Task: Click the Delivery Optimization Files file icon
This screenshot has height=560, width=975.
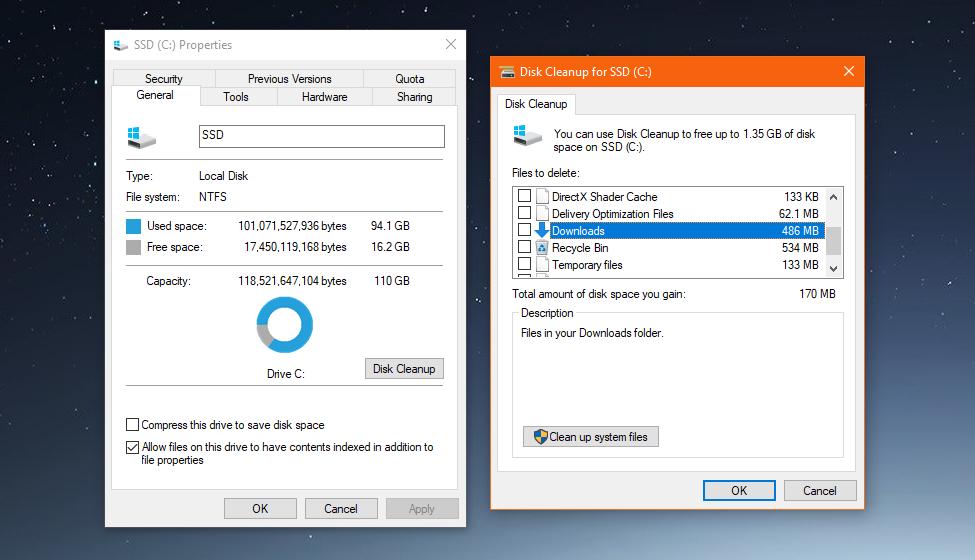Action: tap(542, 214)
